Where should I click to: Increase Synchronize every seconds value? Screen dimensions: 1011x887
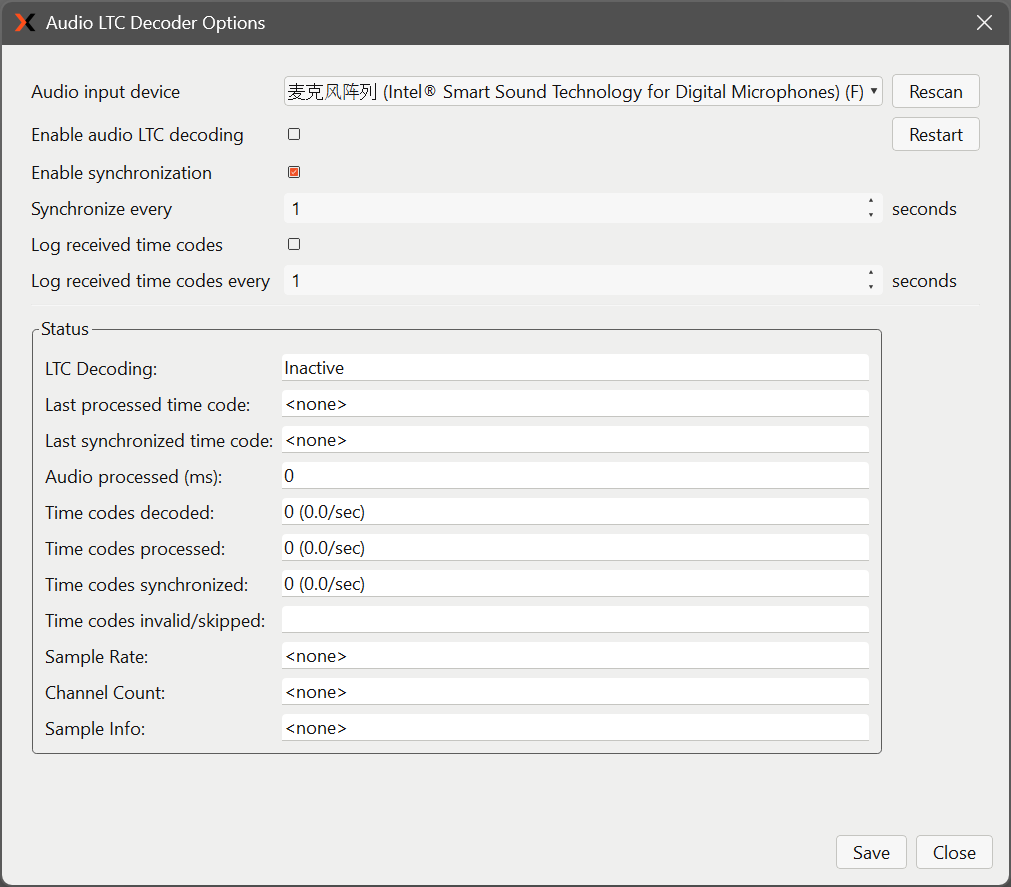coord(871,201)
